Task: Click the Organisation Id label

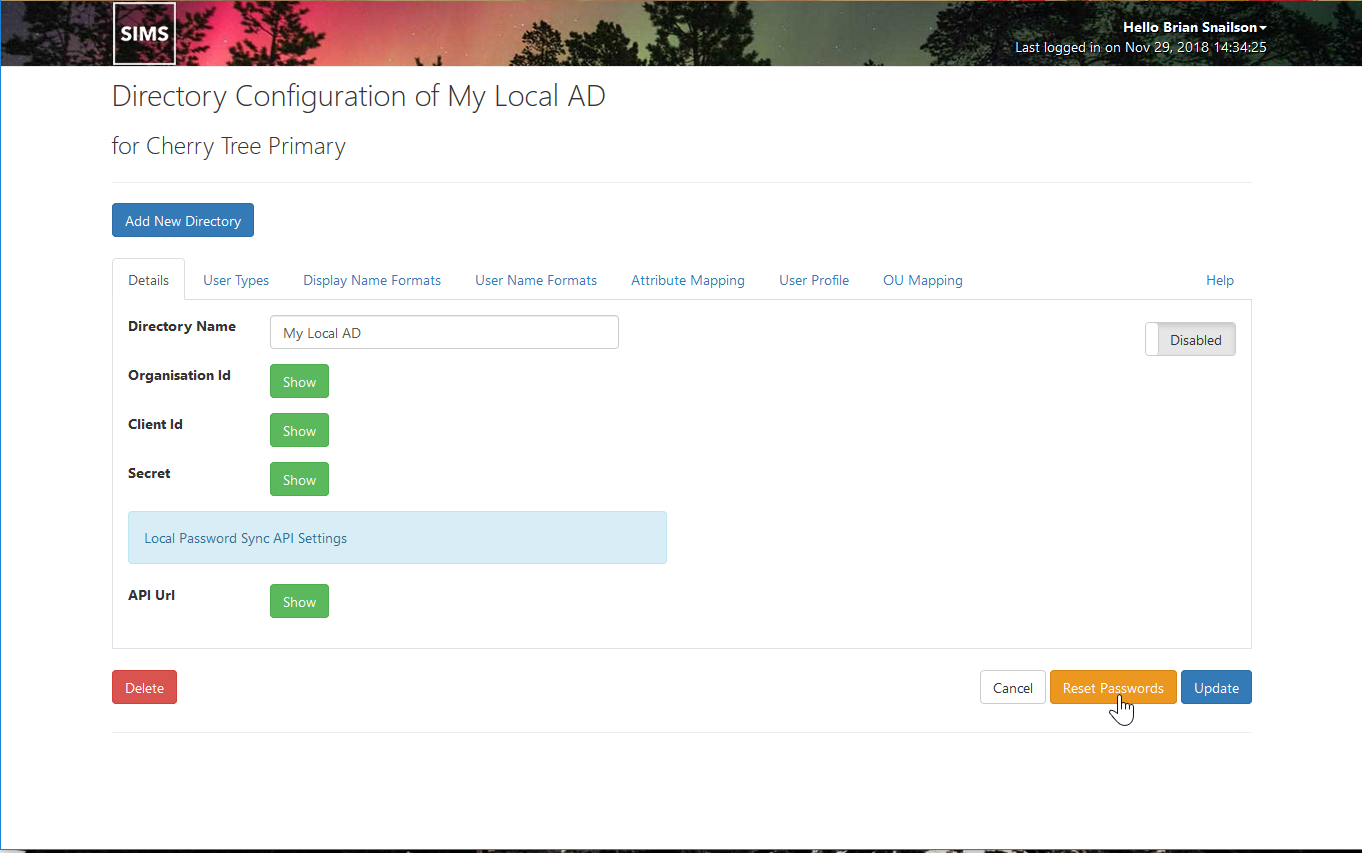Action: click(x=179, y=375)
